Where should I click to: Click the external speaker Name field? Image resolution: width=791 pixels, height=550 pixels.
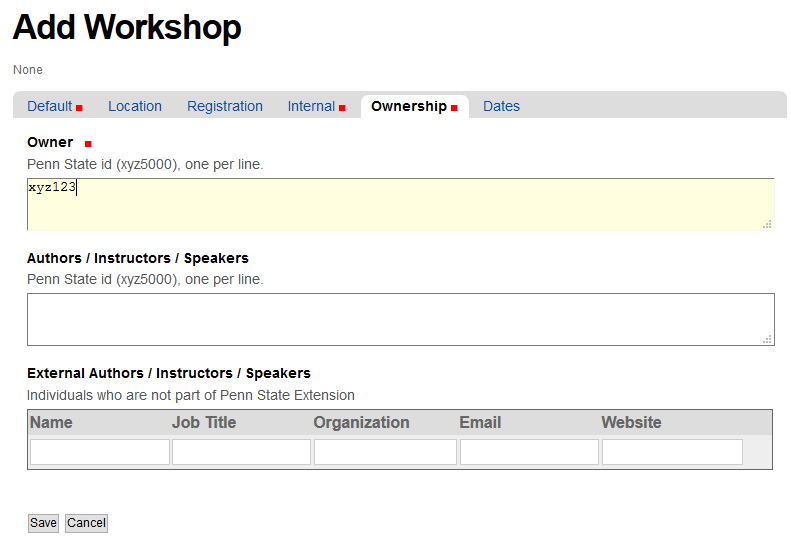100,452
